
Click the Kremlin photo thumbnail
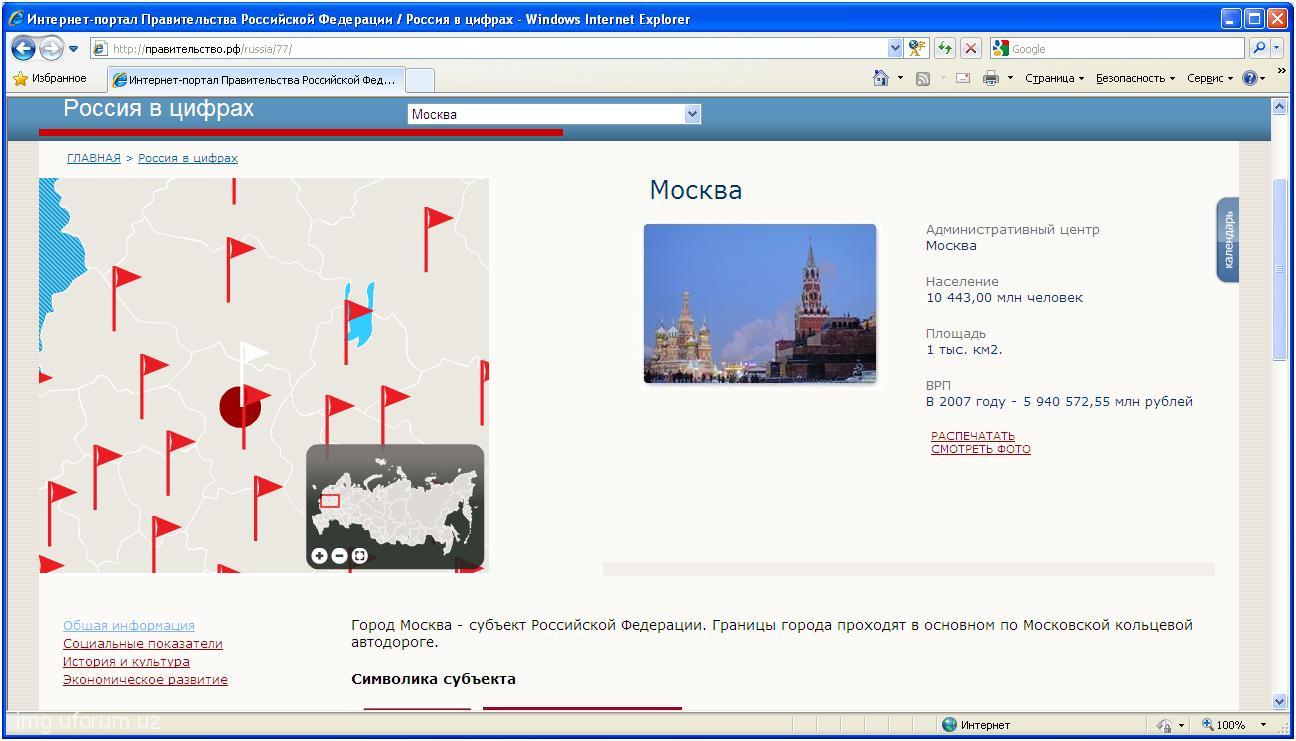[760, 303]
